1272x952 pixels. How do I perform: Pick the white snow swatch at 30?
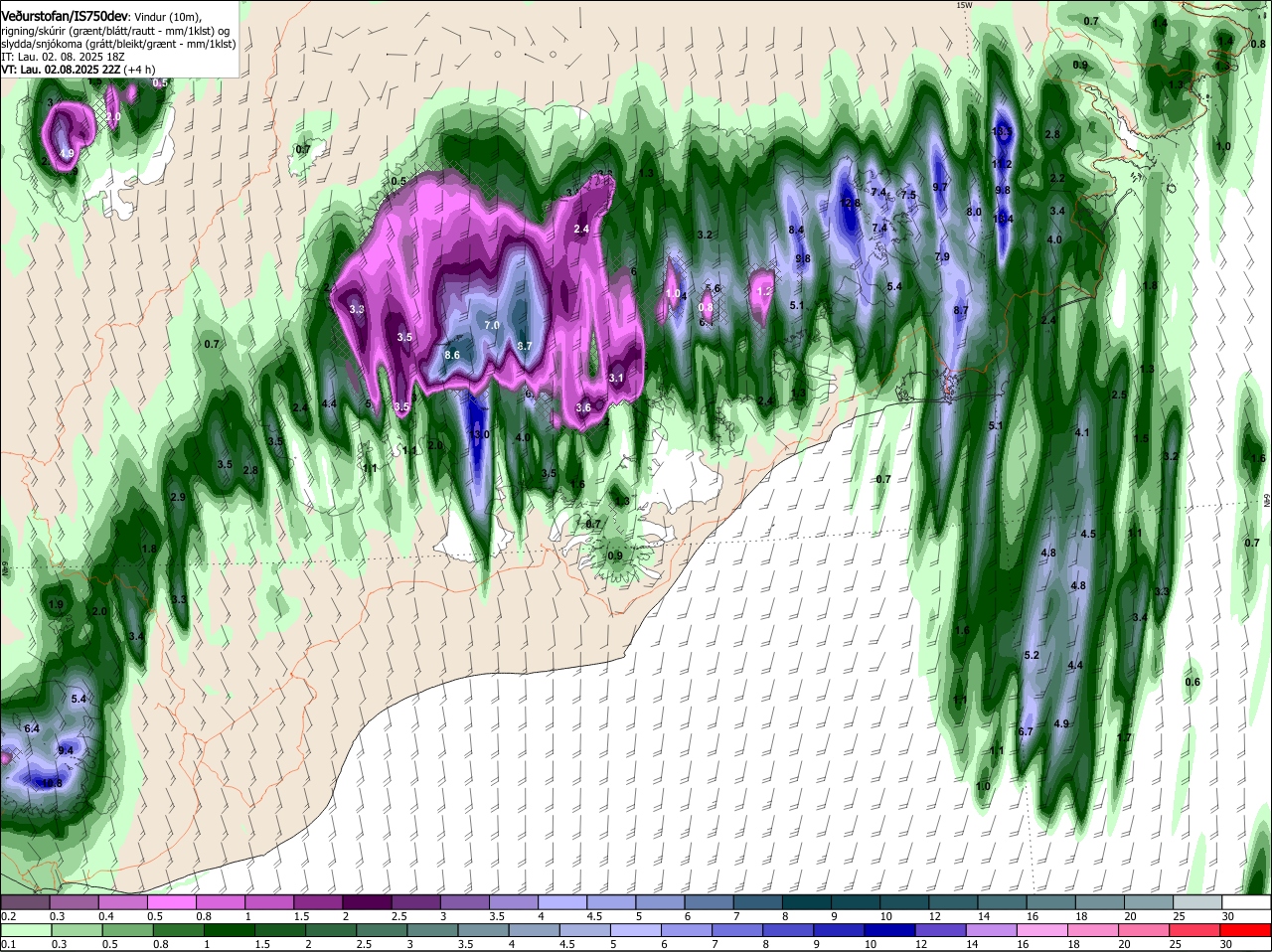[1247, 902]
